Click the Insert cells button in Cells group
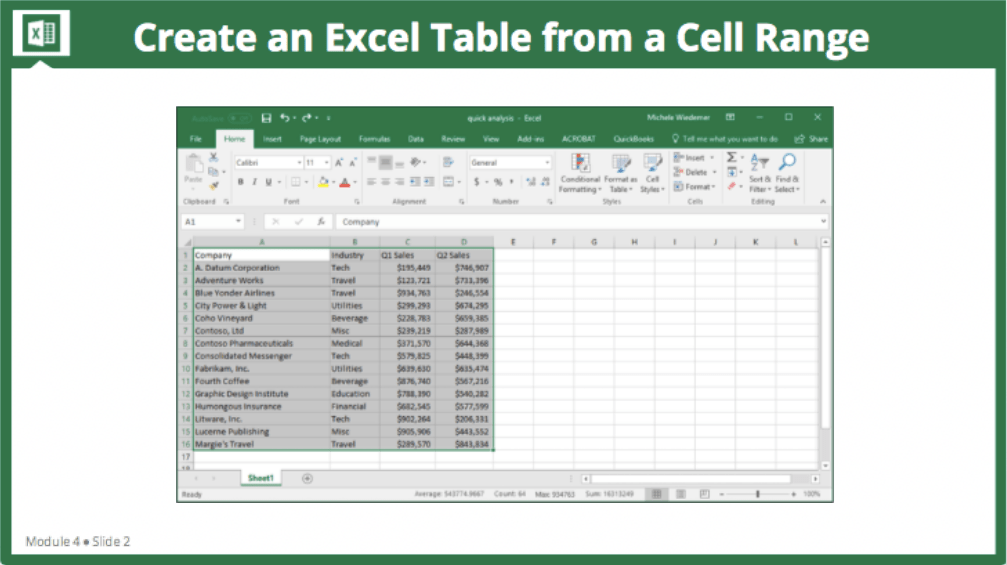 point(694,157)
